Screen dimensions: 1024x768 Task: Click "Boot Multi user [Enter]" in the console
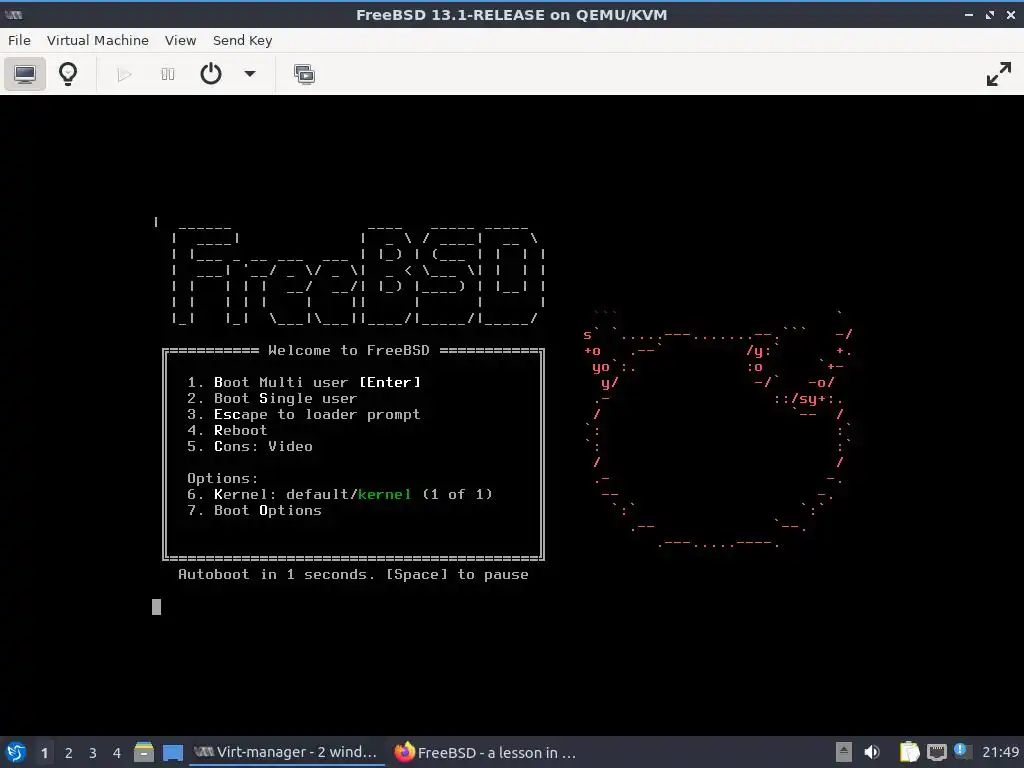[304, 382]
